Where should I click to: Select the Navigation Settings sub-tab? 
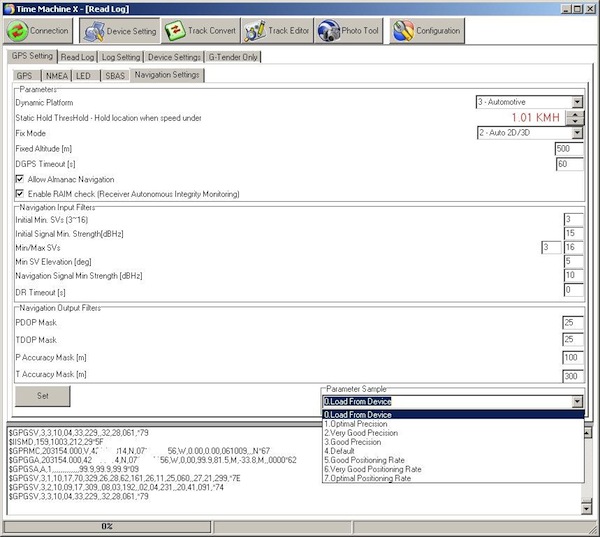(x=167, y=75)
